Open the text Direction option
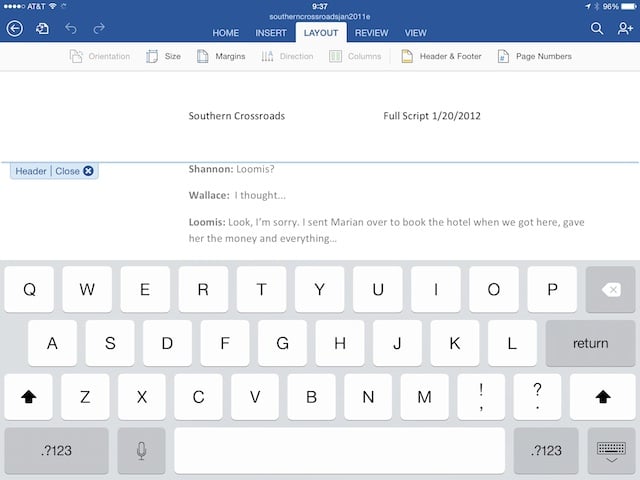 click(x=287, y=56)
